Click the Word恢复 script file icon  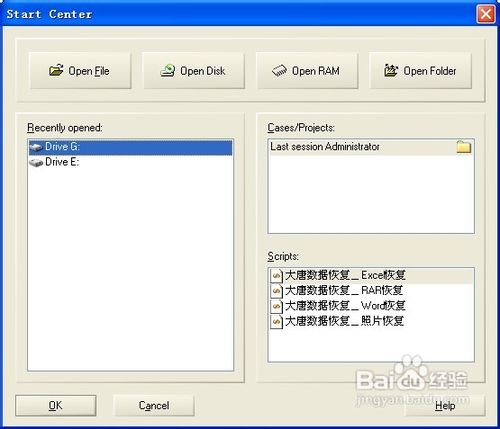pos(276,306)
